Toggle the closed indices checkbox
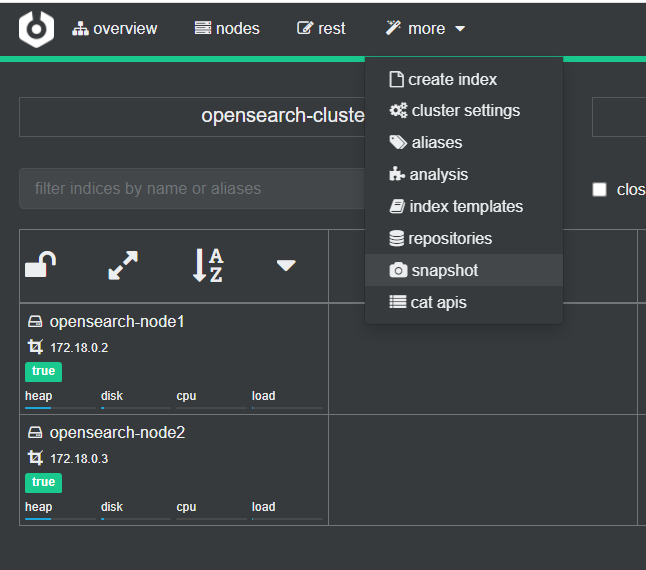646x570 pixels. [x=599, y=189]
